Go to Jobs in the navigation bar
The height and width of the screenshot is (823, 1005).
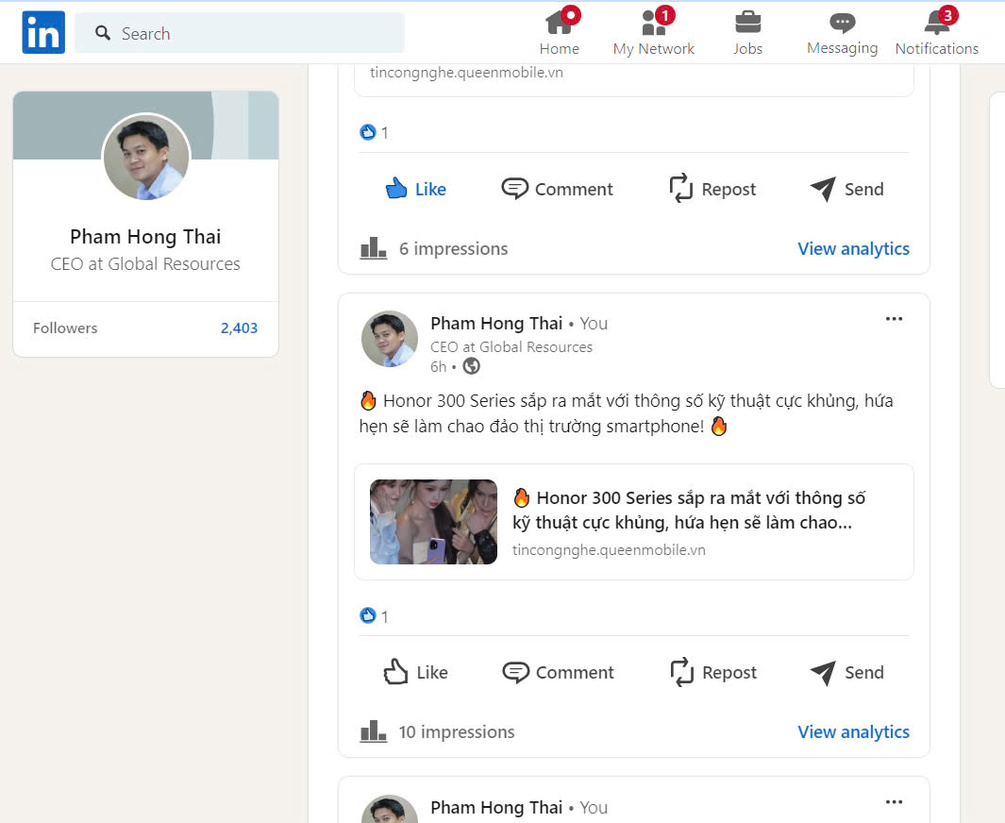748,32
